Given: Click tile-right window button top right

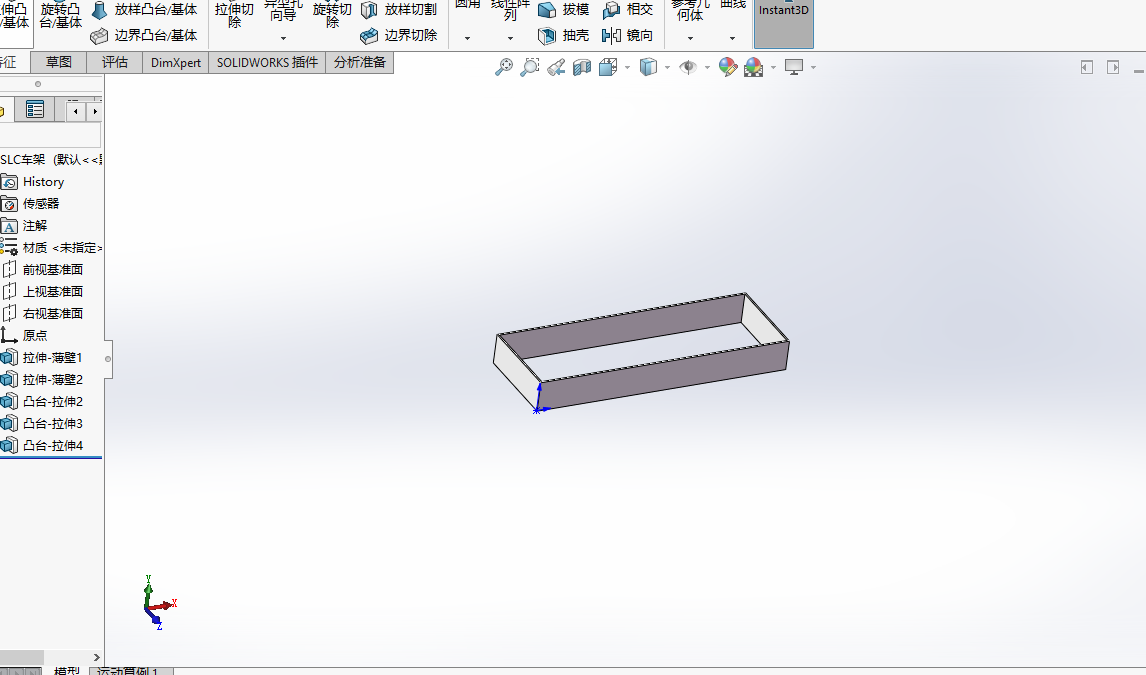Looking at the screenshot, I should click(x=1113, y=67).
